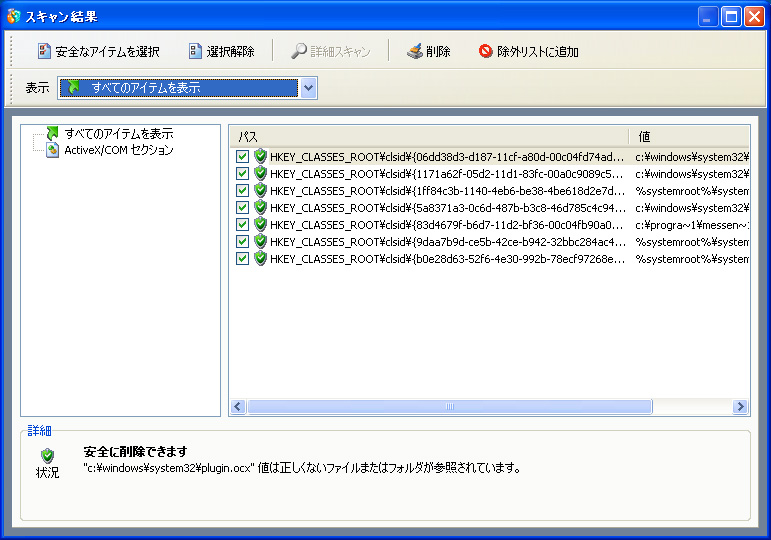Click the horizontal scrollbar left arrow
Image resolution: width=771 pixels, height=540 pixels.
tap(238, 407)
